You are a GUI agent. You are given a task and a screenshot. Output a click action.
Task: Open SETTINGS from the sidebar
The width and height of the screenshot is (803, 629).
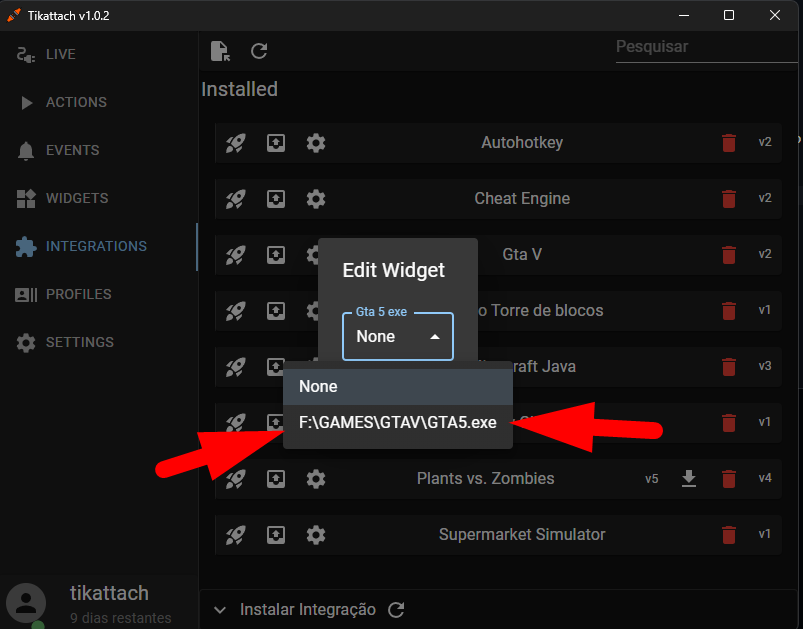pyautogui.click(x=98, y=342)
